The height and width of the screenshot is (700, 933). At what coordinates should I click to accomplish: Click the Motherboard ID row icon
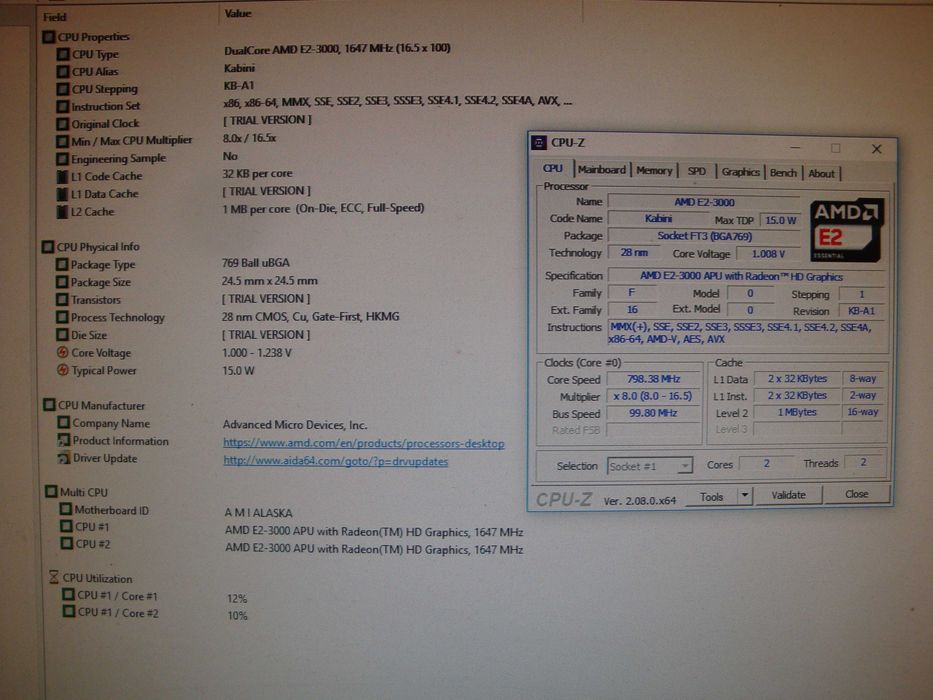(x=65, y=510)
